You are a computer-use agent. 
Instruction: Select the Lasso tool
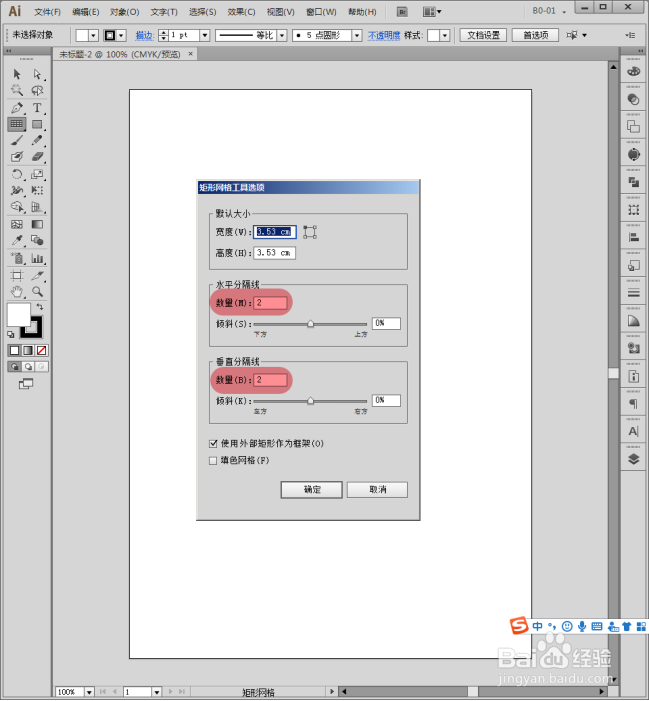tap(37, 90)
